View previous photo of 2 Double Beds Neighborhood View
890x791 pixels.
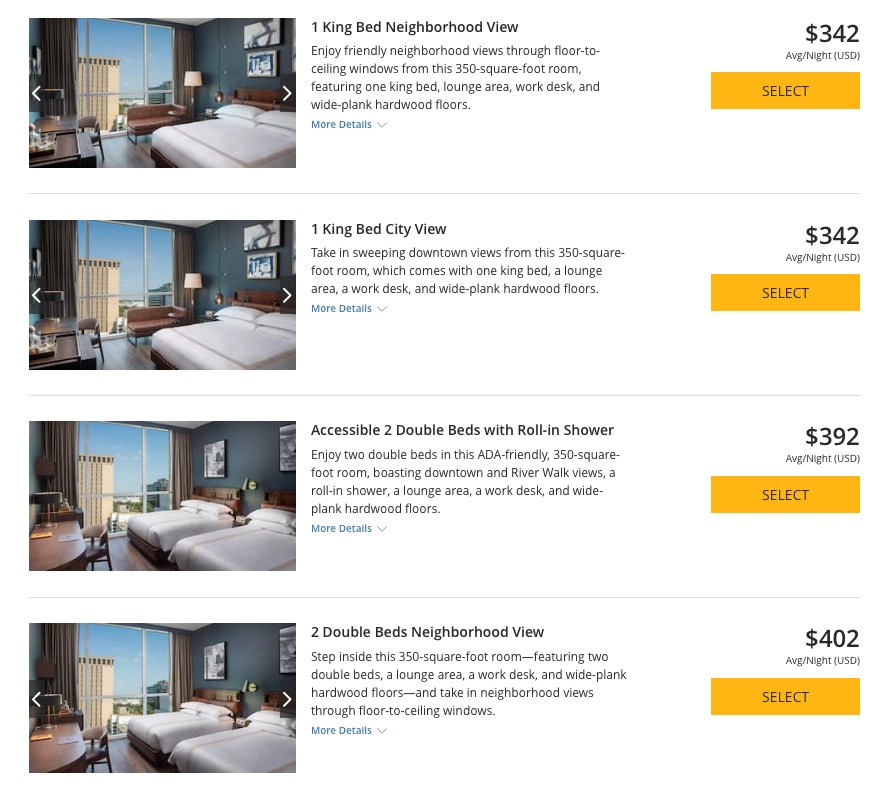(37, 699)
